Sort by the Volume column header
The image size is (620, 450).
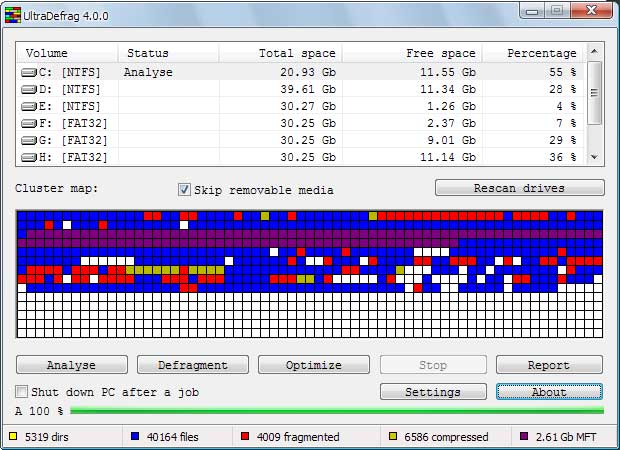66,53
